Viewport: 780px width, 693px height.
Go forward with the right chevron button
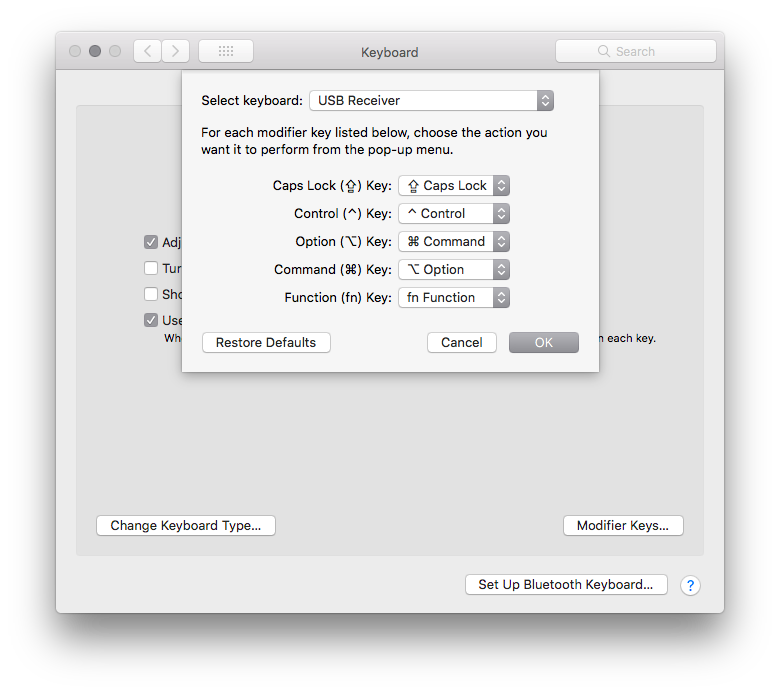(x=176, y=51)
